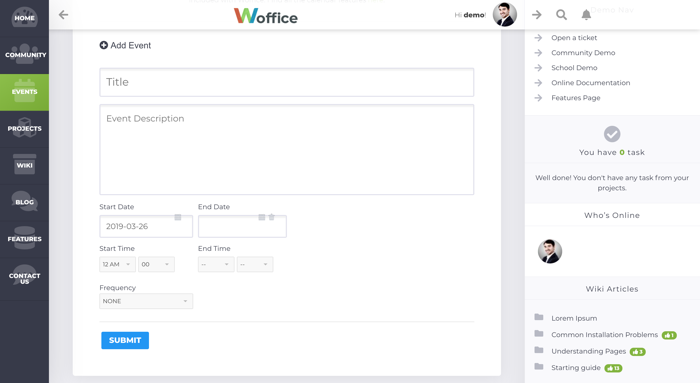
Task: Select the Events sidebar item
Action: pos(24,92)
